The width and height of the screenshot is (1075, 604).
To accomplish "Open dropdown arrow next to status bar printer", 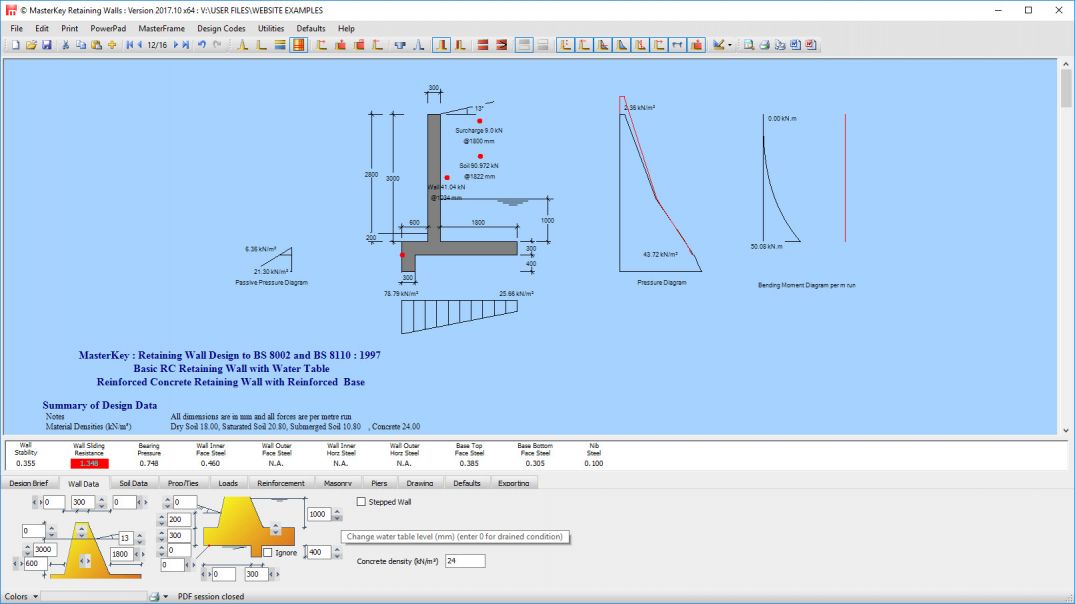I will 165,596.
